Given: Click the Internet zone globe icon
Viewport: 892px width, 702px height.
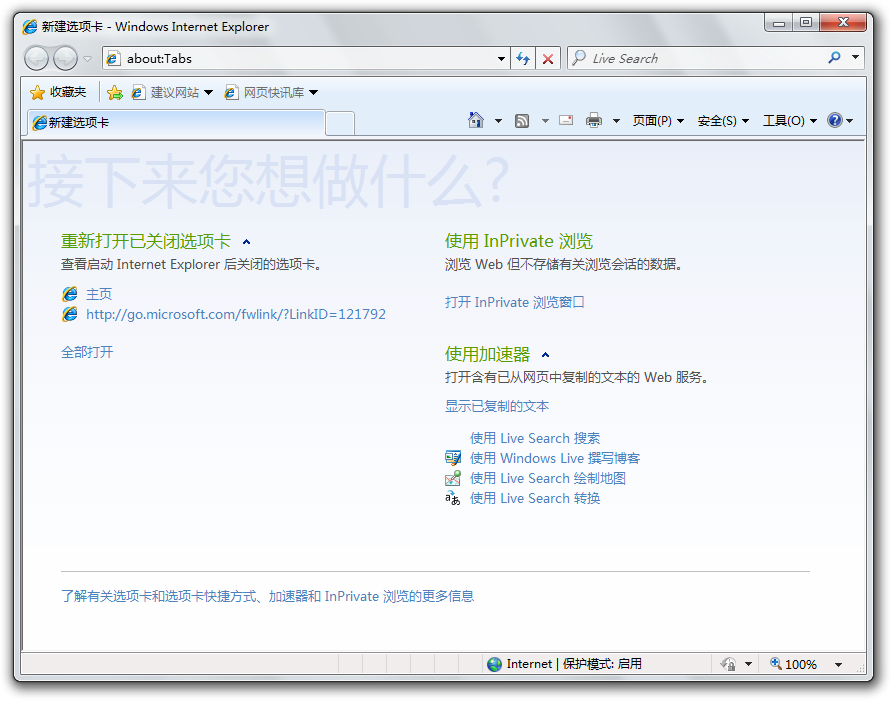Looking at the screenshot, I should click(x=494, y=664).
